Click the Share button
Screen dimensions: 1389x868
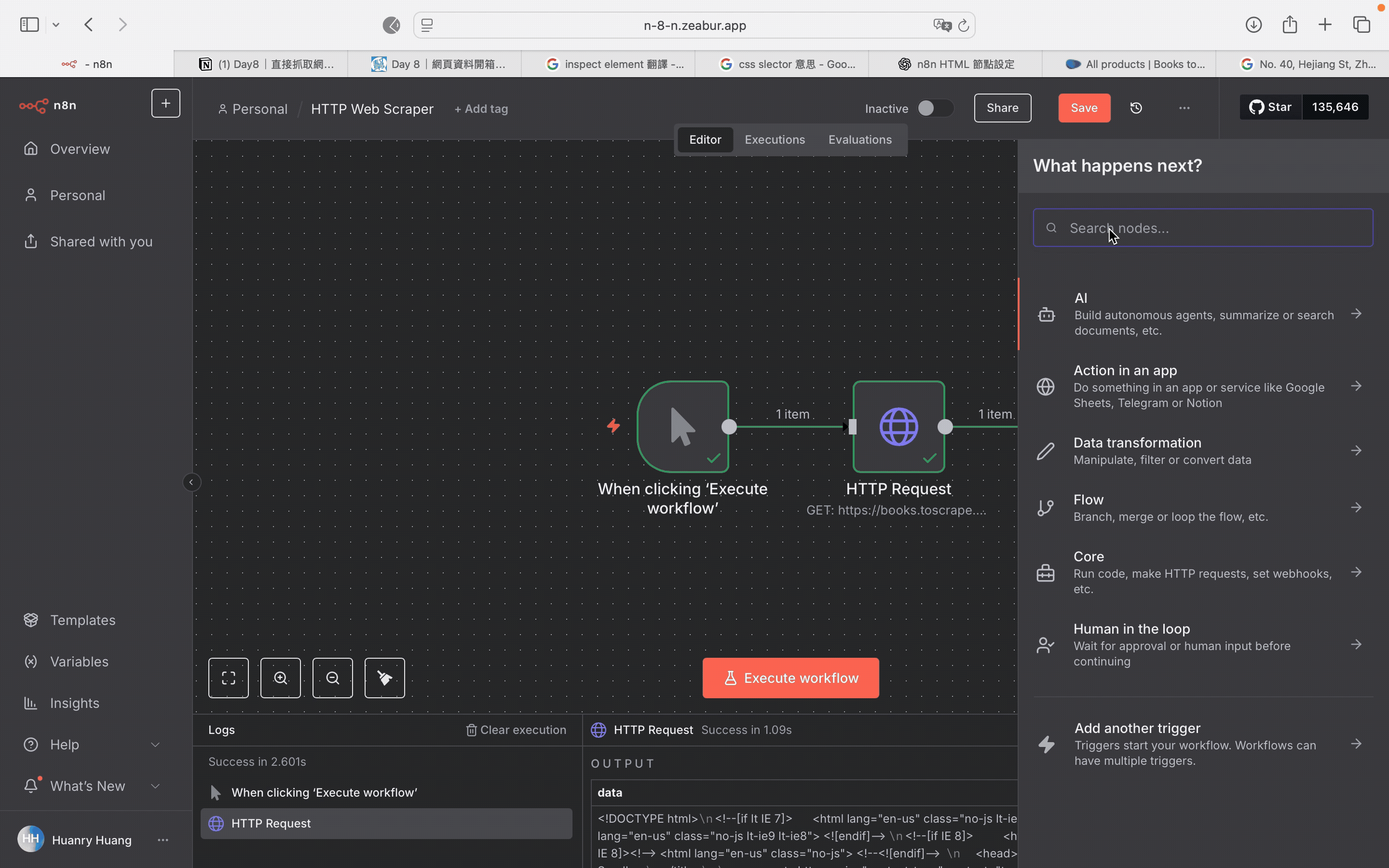(x=1002, y=108)
